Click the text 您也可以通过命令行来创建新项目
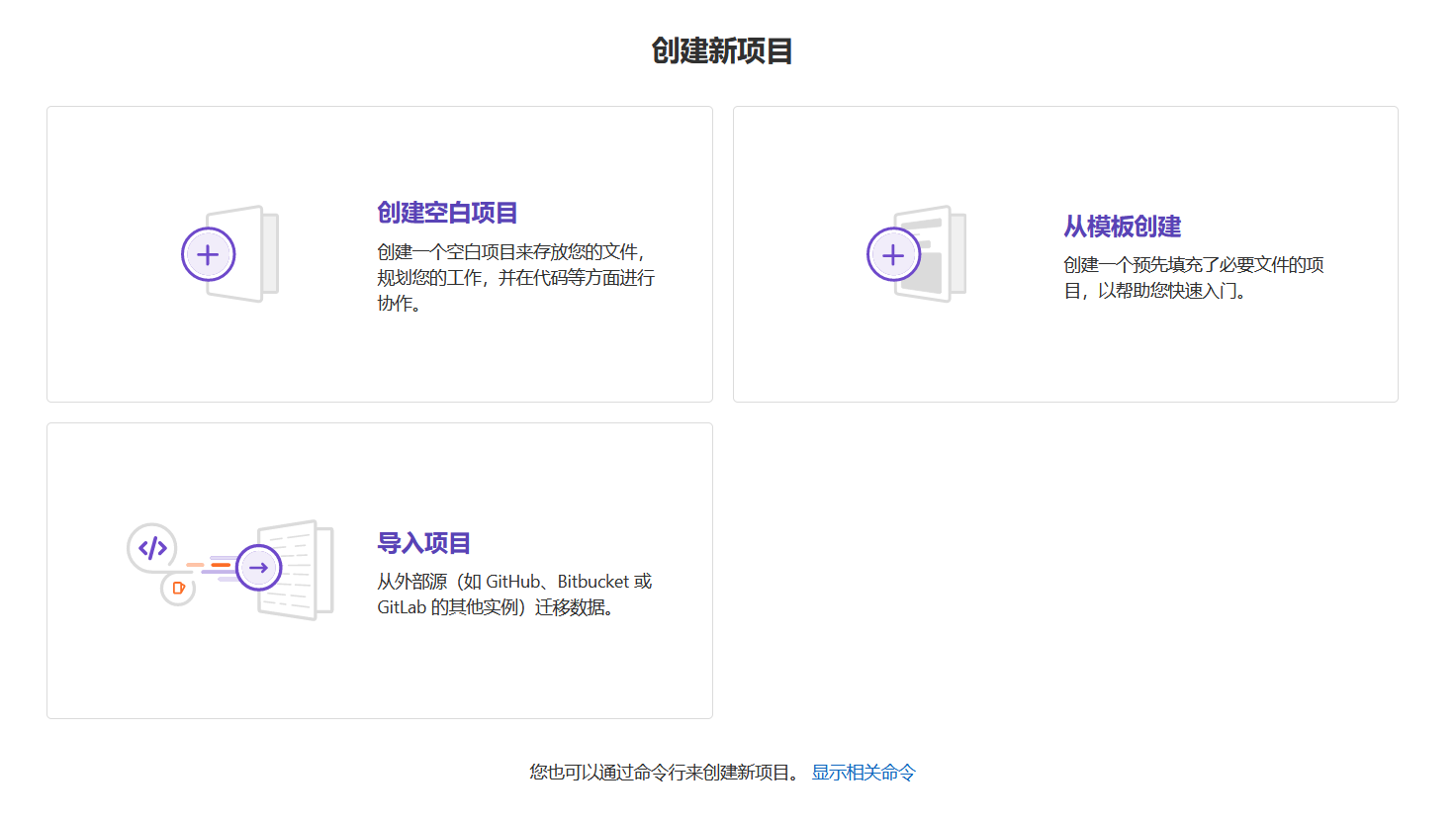 point(664,773)
